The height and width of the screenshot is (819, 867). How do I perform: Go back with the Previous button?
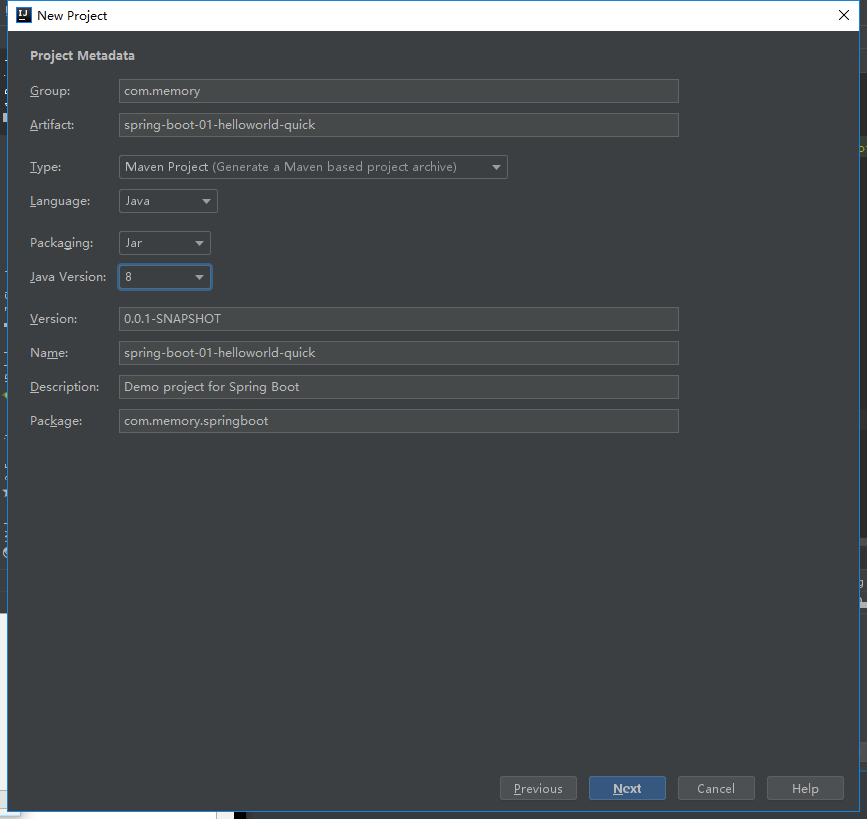click(x=538, y=788)
